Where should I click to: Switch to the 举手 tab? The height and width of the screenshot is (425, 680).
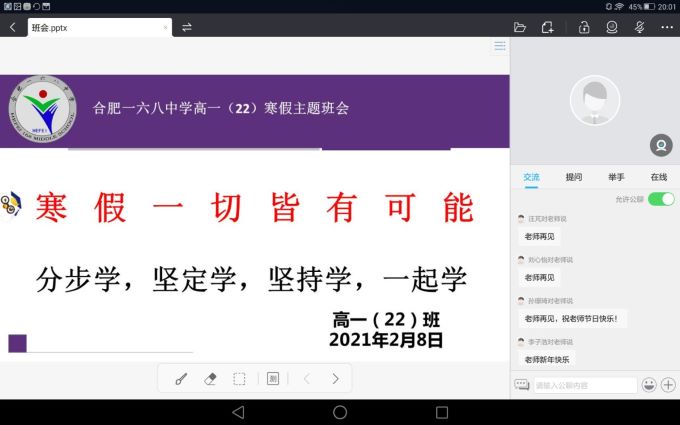pos(616,177)
